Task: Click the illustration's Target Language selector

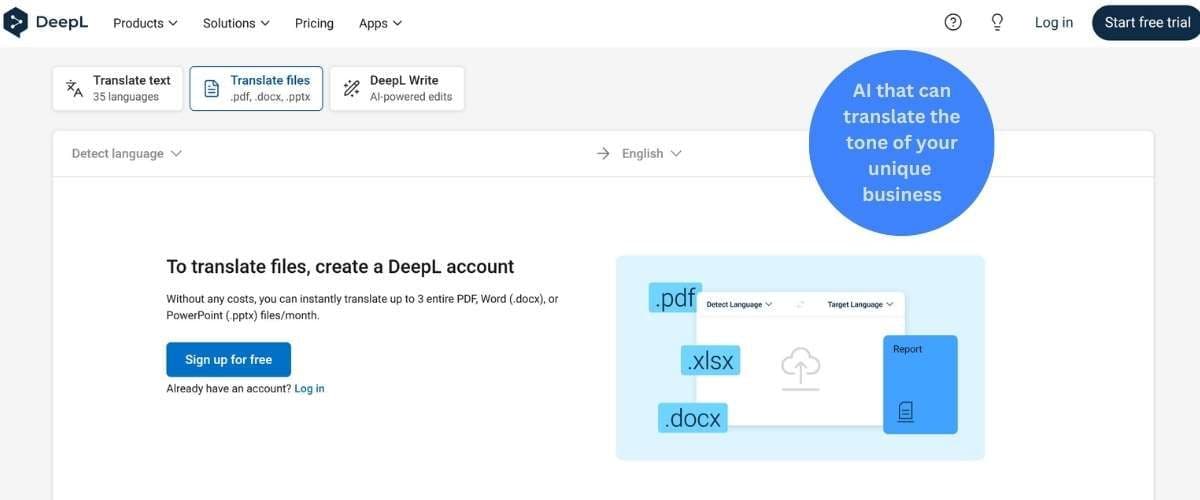Action: coord(859,304)
